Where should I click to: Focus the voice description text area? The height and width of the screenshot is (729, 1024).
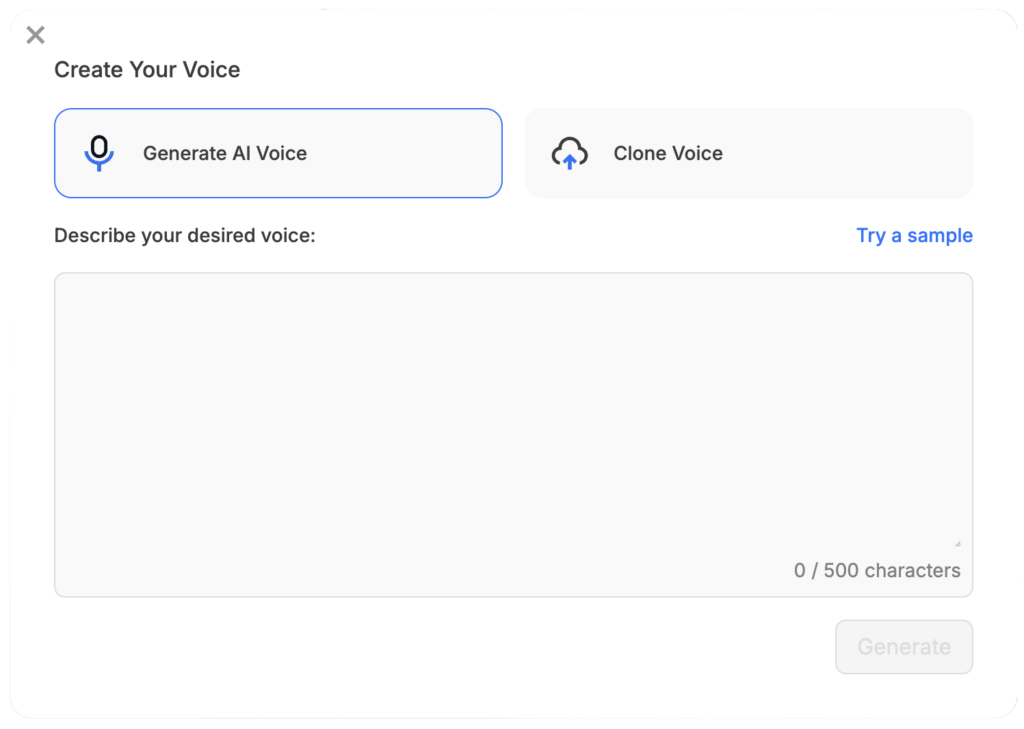(513, 435)
